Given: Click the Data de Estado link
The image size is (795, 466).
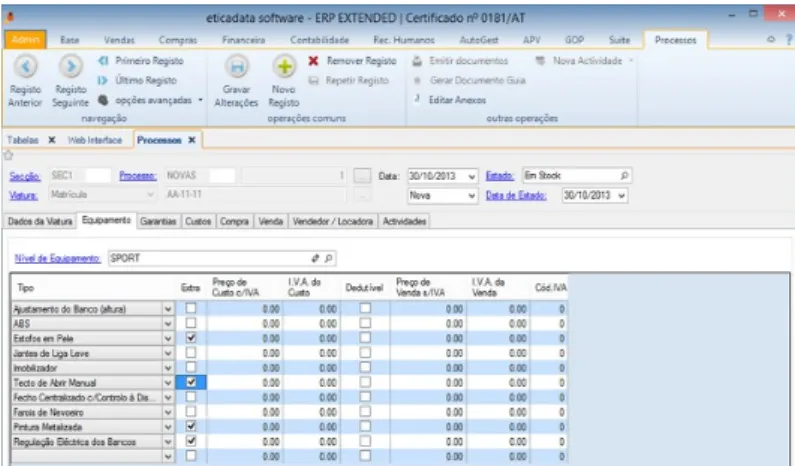Looking at the screenshot, I should pyautogui.click(x=516, y=195).
